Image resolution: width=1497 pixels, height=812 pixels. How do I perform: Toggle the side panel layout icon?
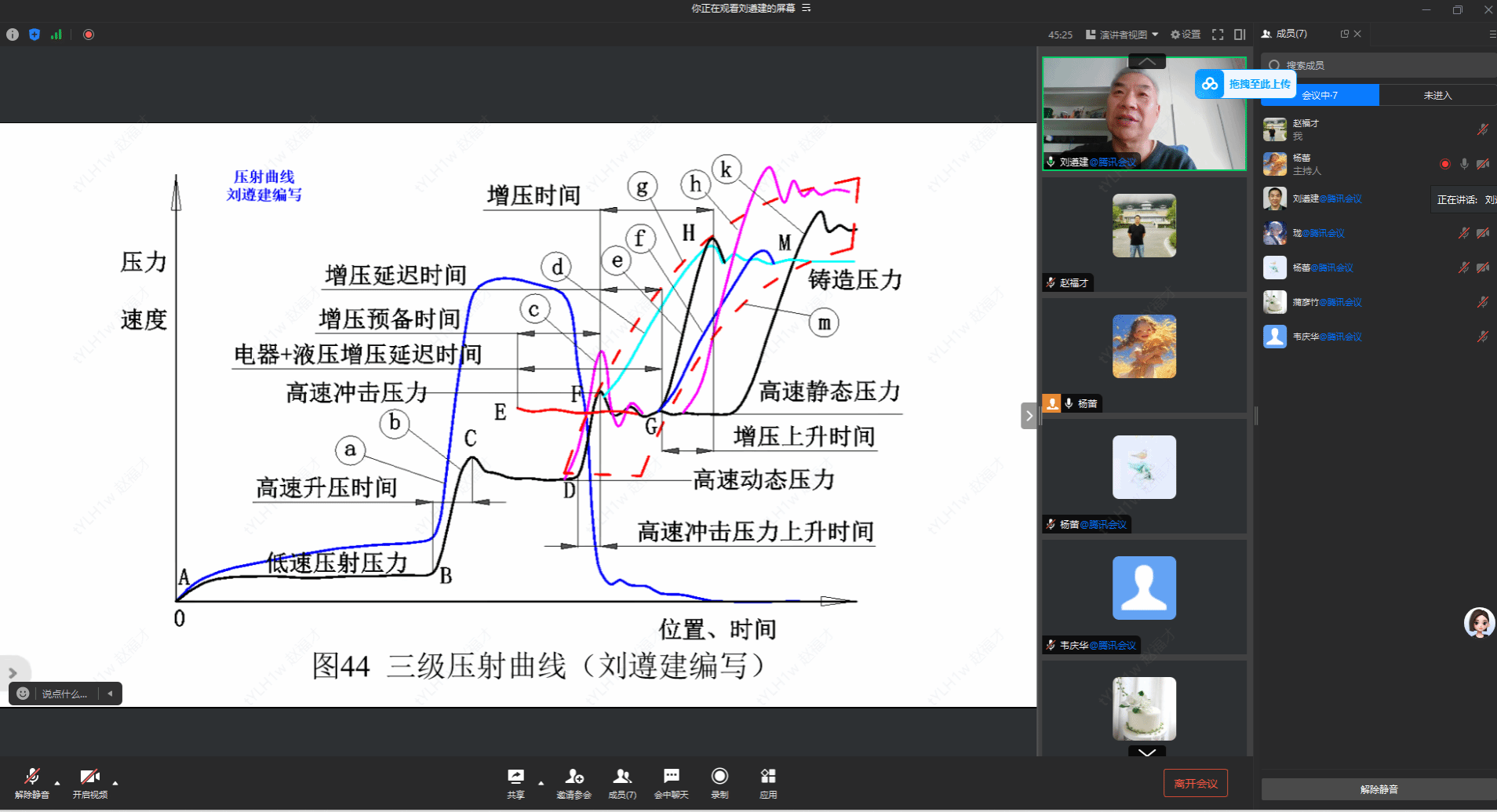[x=1240, y=35]
